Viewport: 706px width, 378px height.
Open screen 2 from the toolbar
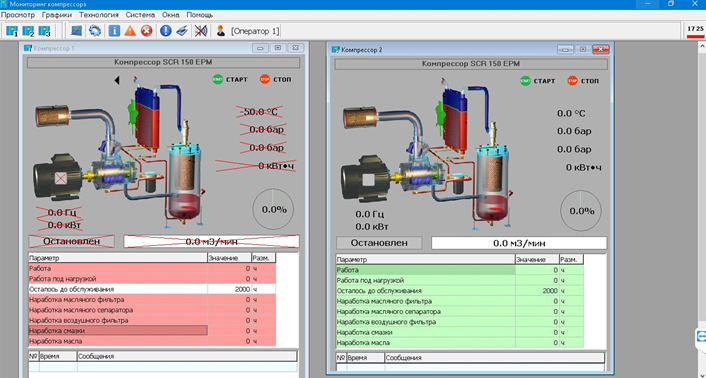pyautogui.click(x=28, y=31)
